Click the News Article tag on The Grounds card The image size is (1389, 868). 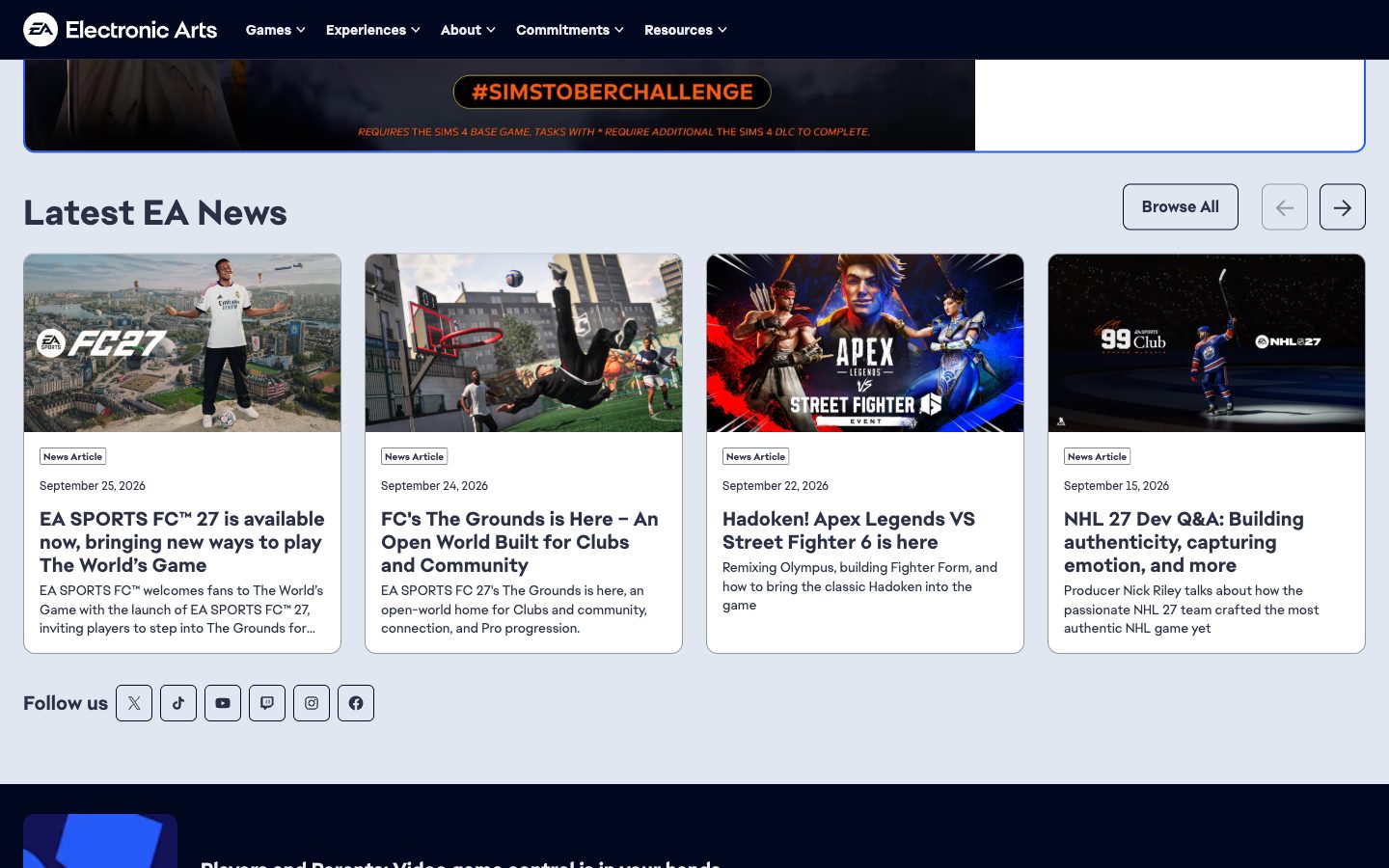pos(415,457)
